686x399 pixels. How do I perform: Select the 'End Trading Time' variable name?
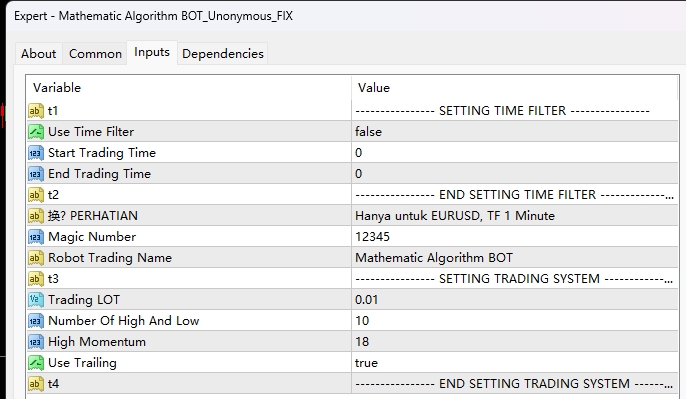coord(99,174)
